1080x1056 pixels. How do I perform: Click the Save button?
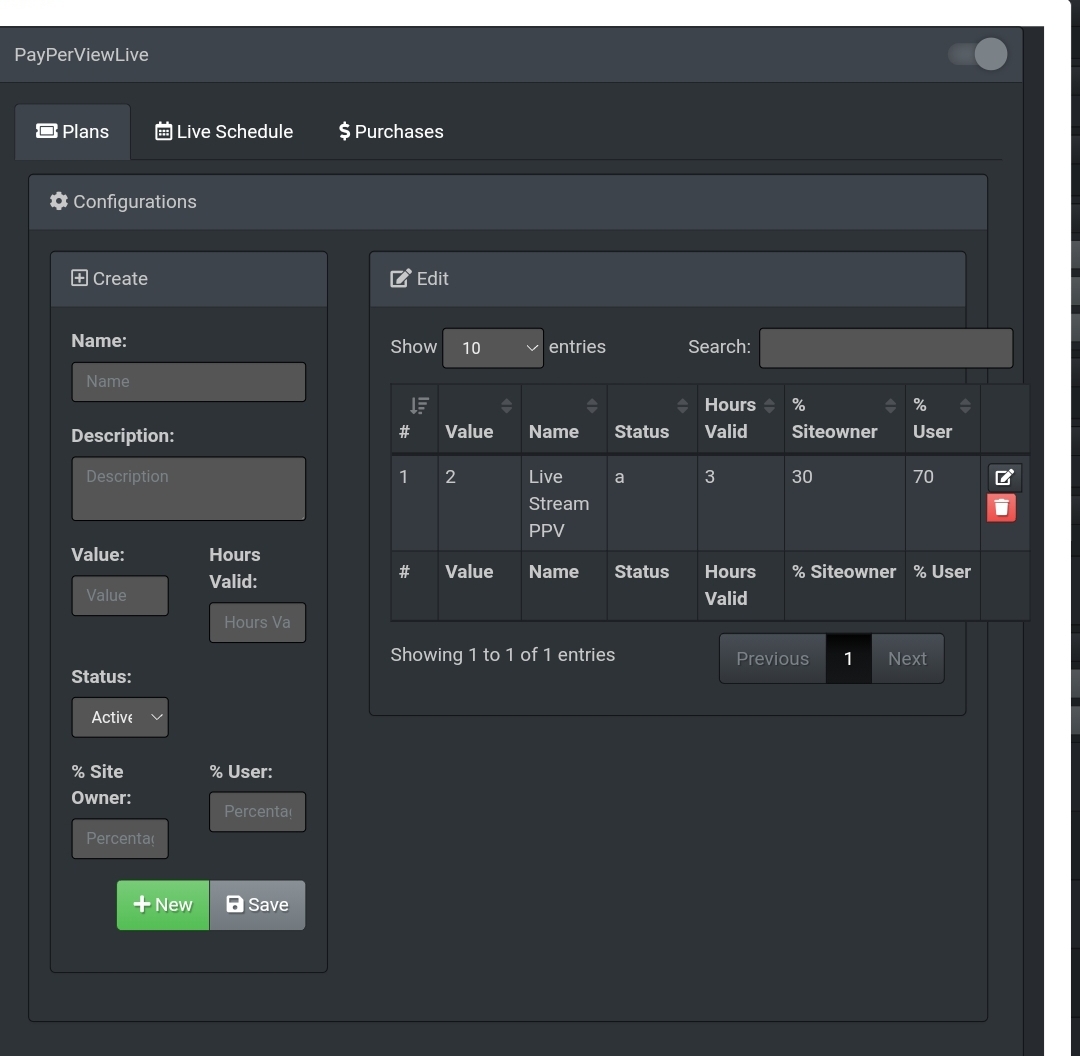(x=258, y=905)
